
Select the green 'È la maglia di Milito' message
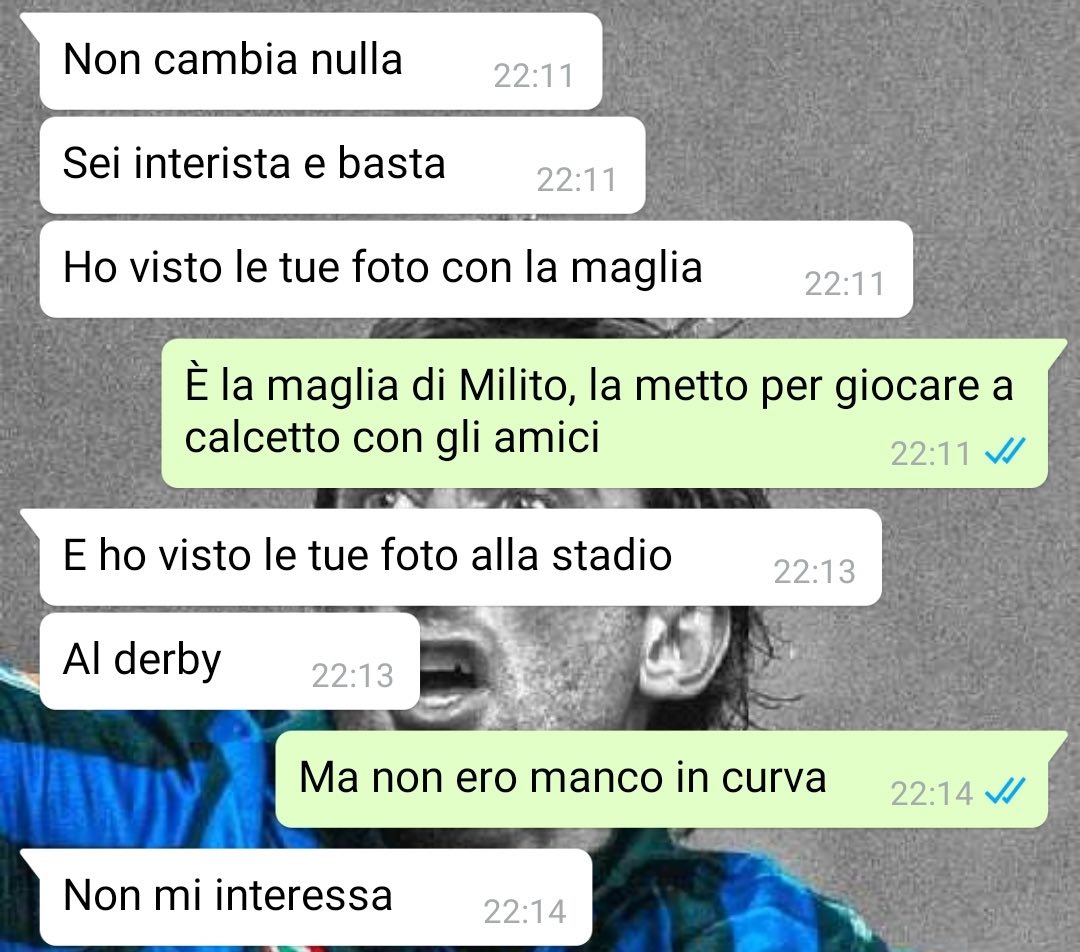[604, 413]
